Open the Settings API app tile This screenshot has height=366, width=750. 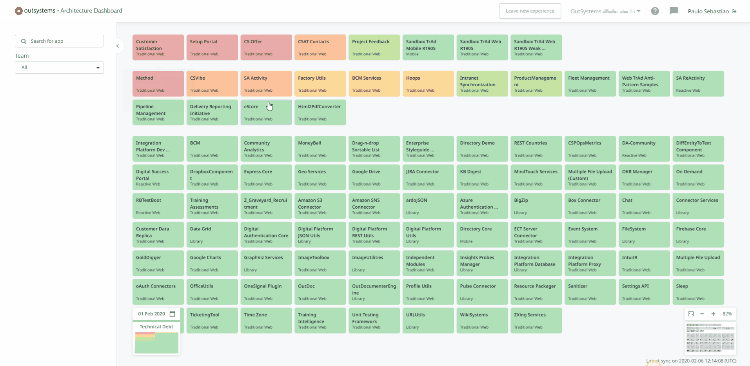pos(644,292)
